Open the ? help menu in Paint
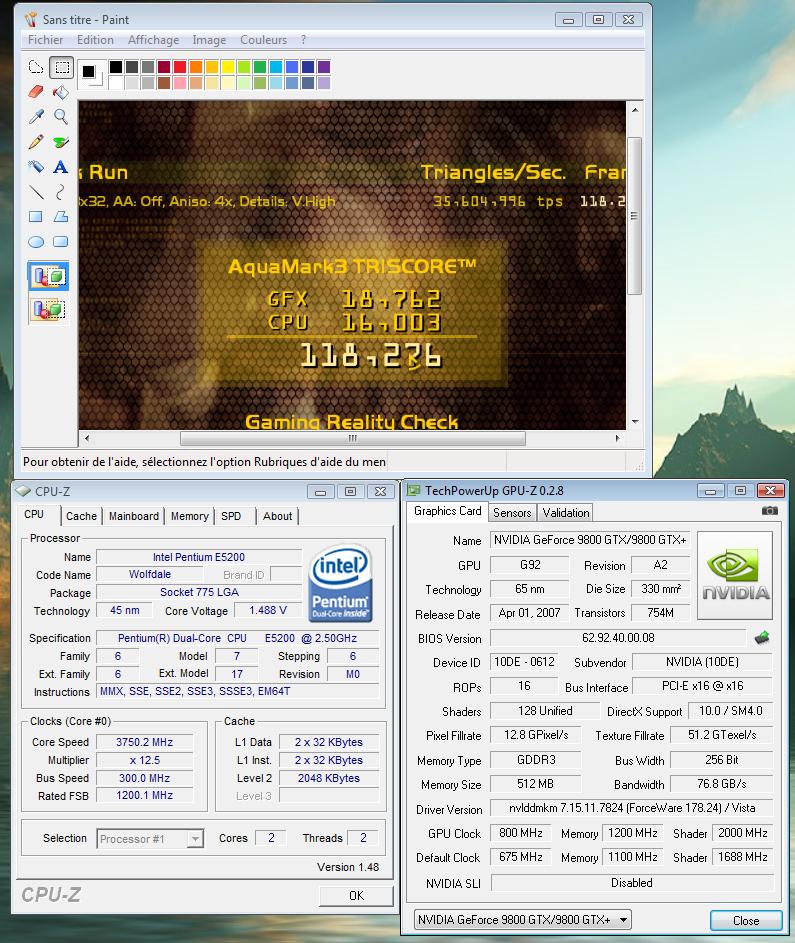Screen dimensions: 795x943 pos(303,40)
